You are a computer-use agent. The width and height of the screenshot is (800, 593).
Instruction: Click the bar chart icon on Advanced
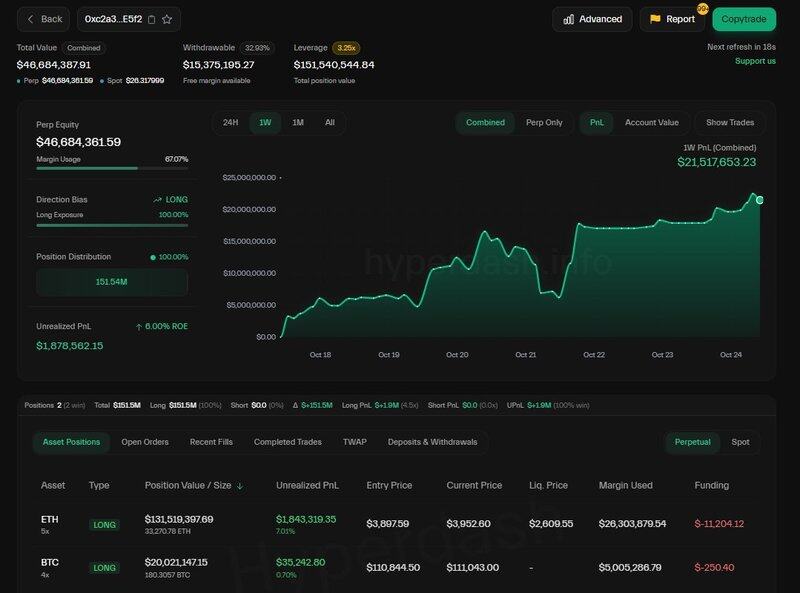click(568, 19)
